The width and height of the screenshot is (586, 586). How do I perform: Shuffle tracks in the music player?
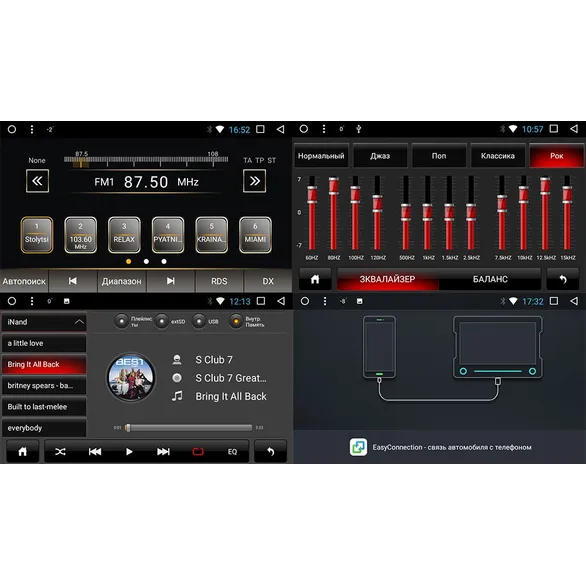coord(60,452)
